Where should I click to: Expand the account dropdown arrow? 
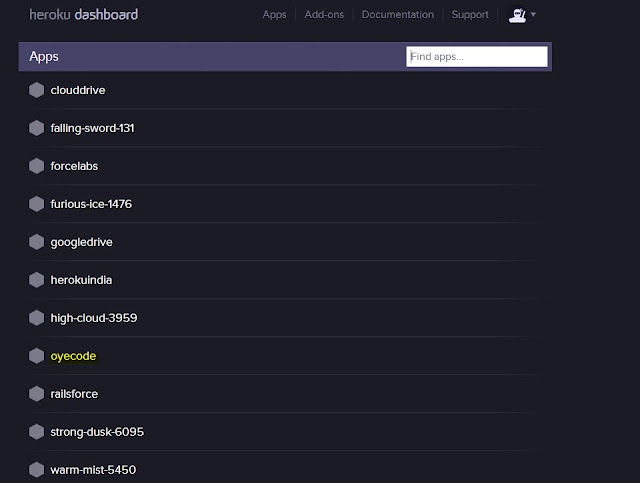tap(533, 15)
